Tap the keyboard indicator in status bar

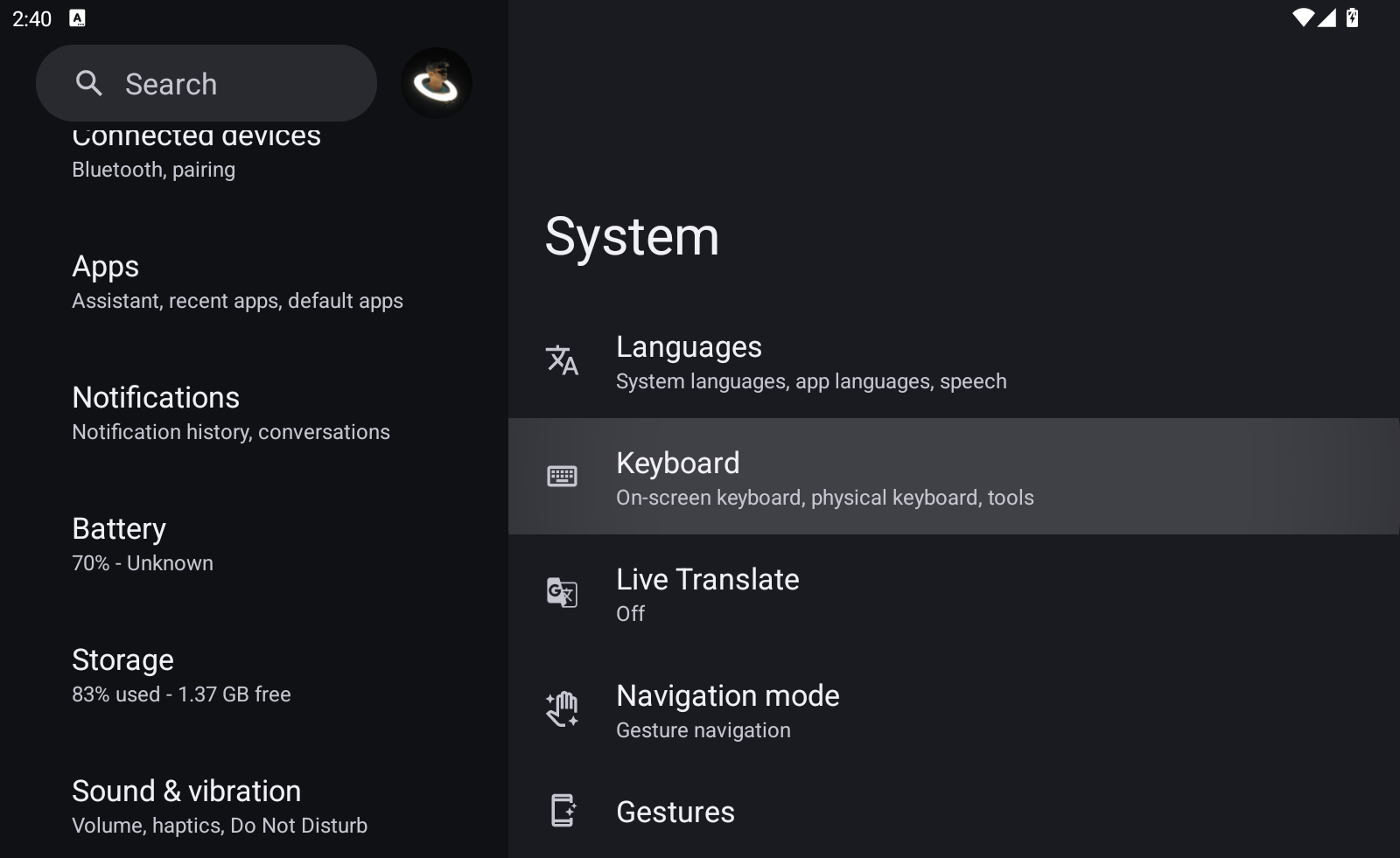click(78, 18)
